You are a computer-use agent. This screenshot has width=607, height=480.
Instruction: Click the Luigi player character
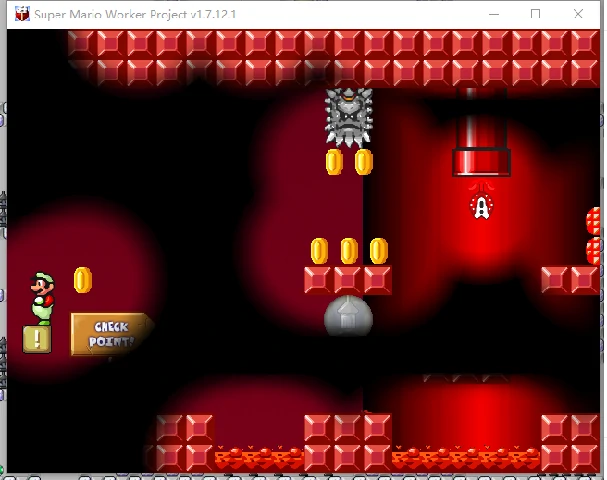pyautogui.click(x=43, y=299)
